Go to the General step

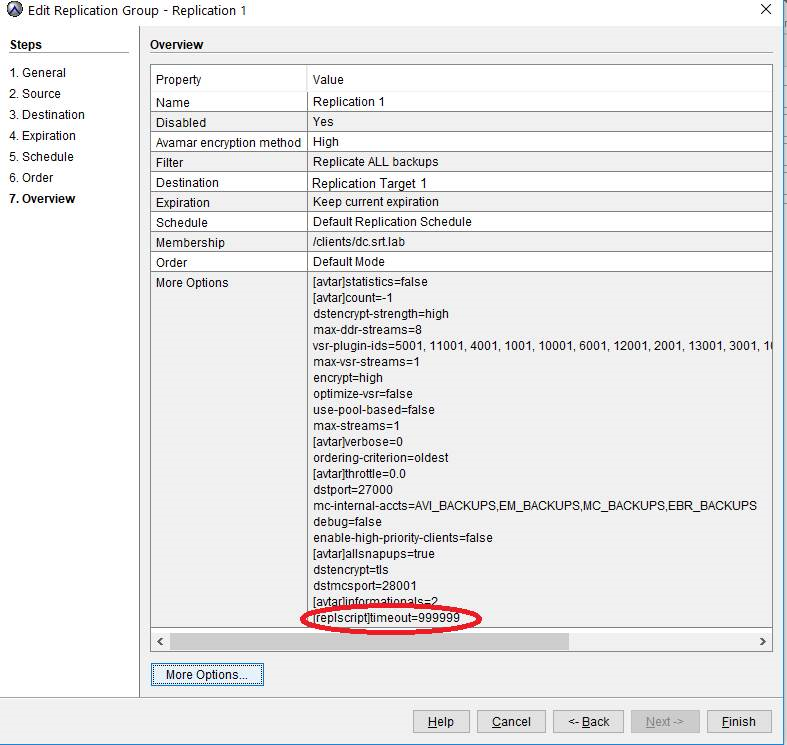click(x=38, y=73)
